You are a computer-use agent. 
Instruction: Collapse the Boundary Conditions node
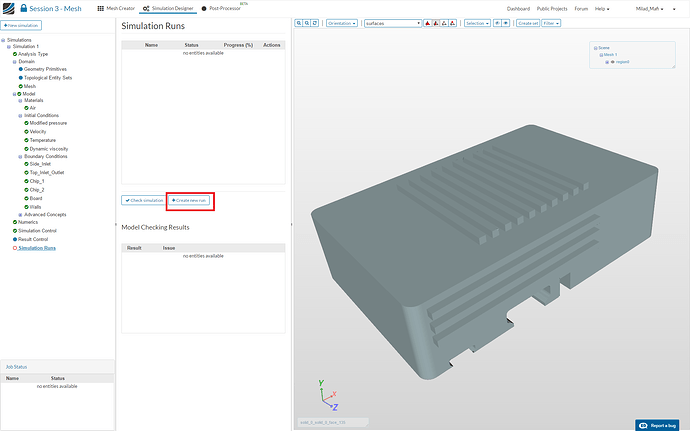coord(20,157)
